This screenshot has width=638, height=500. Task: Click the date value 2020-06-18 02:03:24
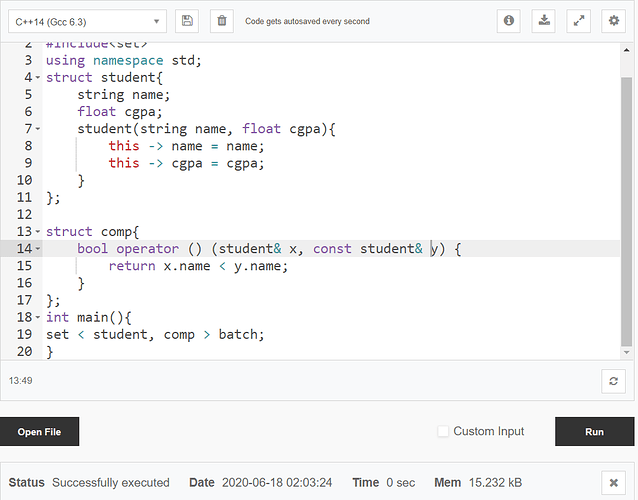277,483
